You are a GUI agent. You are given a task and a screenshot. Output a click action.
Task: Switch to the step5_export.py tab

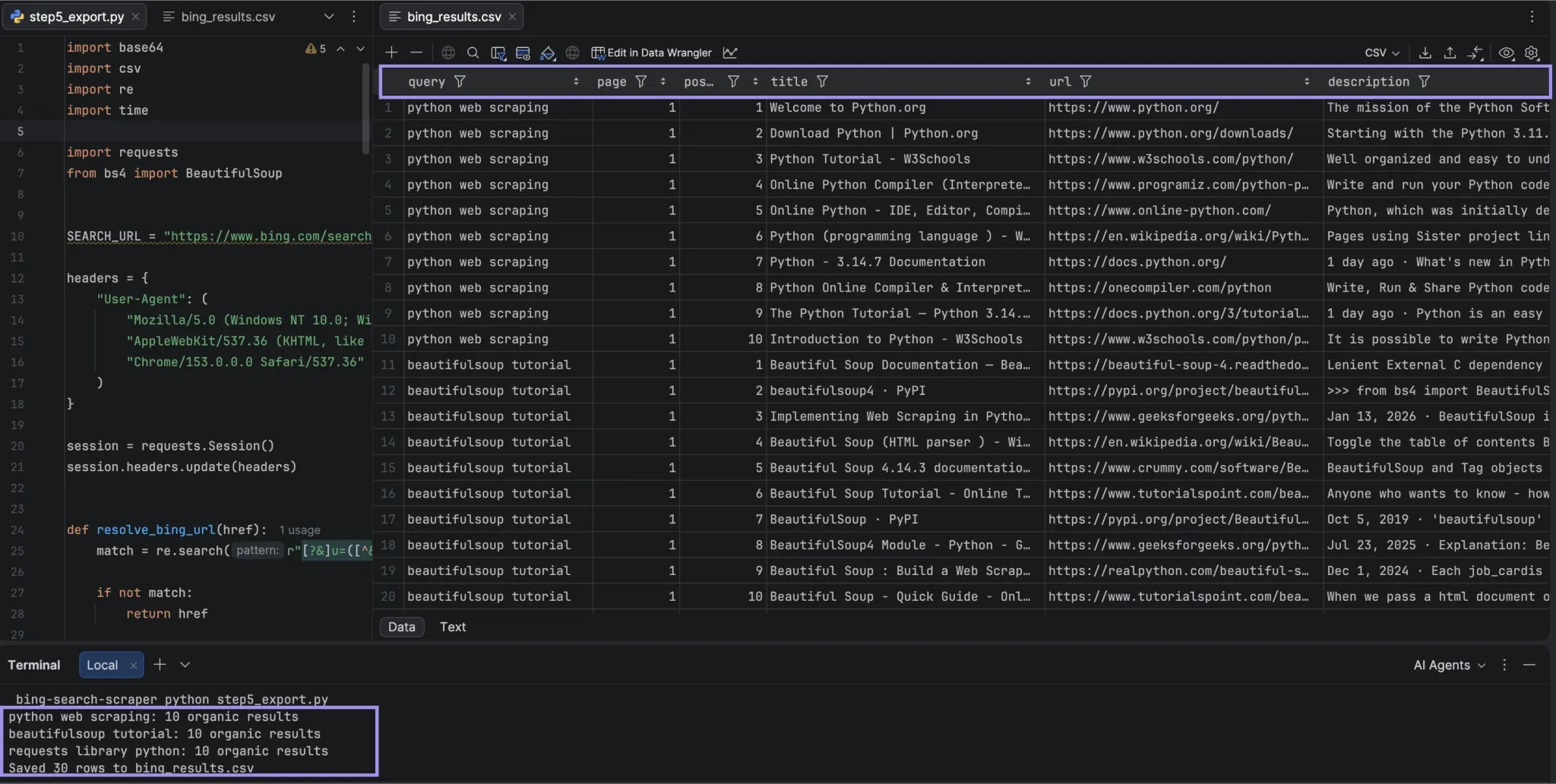pos(76,16)
